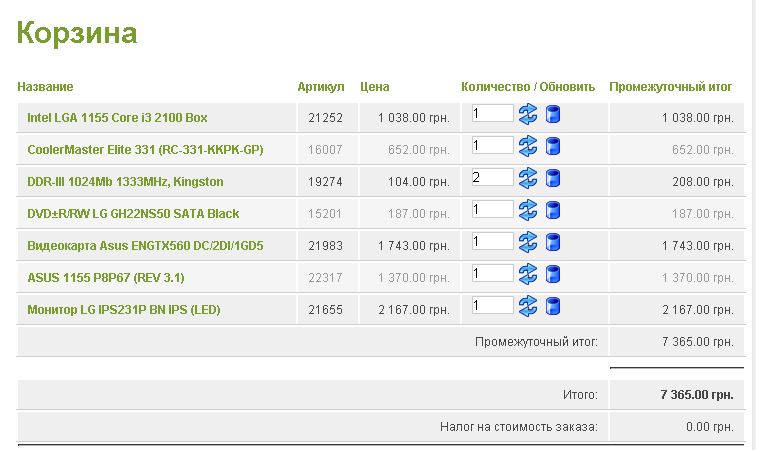Open CoolerMaster Elite 331 (RC-331-KKPK-GP) product link

(x=145, y=149)
